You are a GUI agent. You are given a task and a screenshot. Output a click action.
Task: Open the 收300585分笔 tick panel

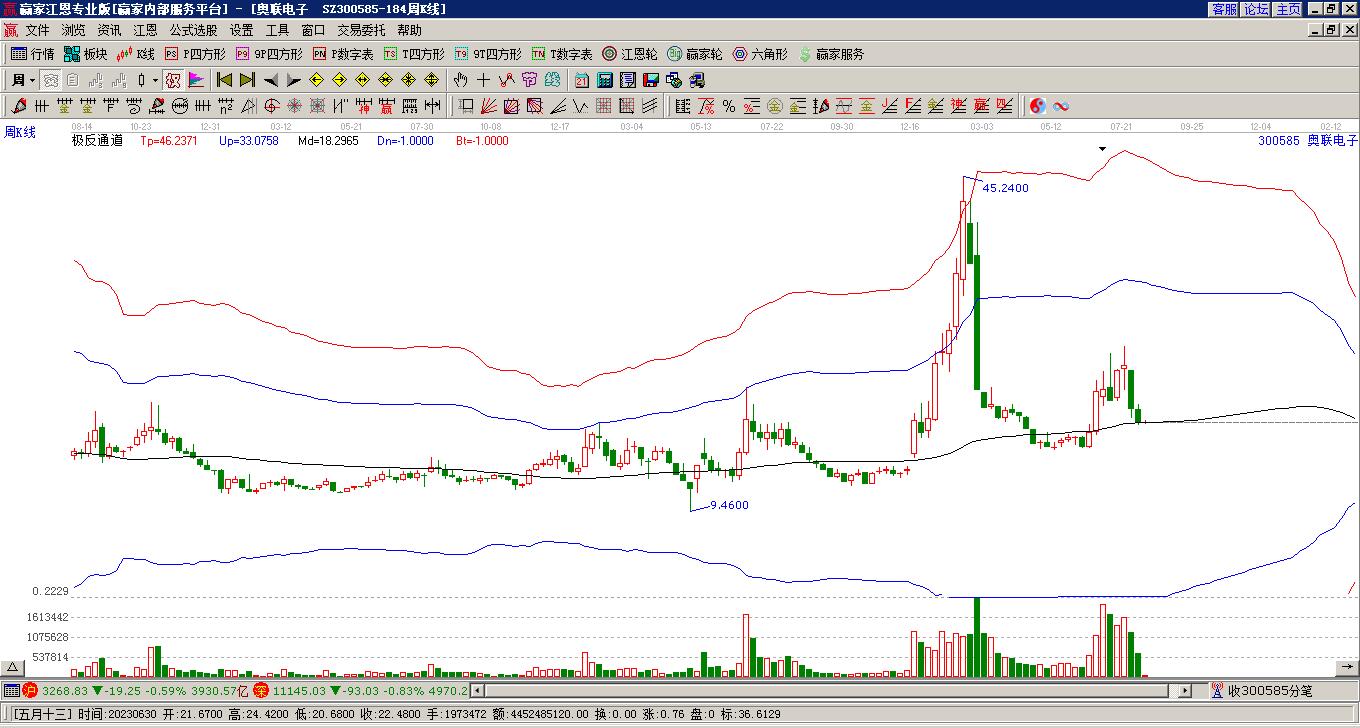(x=1261, y=690)
